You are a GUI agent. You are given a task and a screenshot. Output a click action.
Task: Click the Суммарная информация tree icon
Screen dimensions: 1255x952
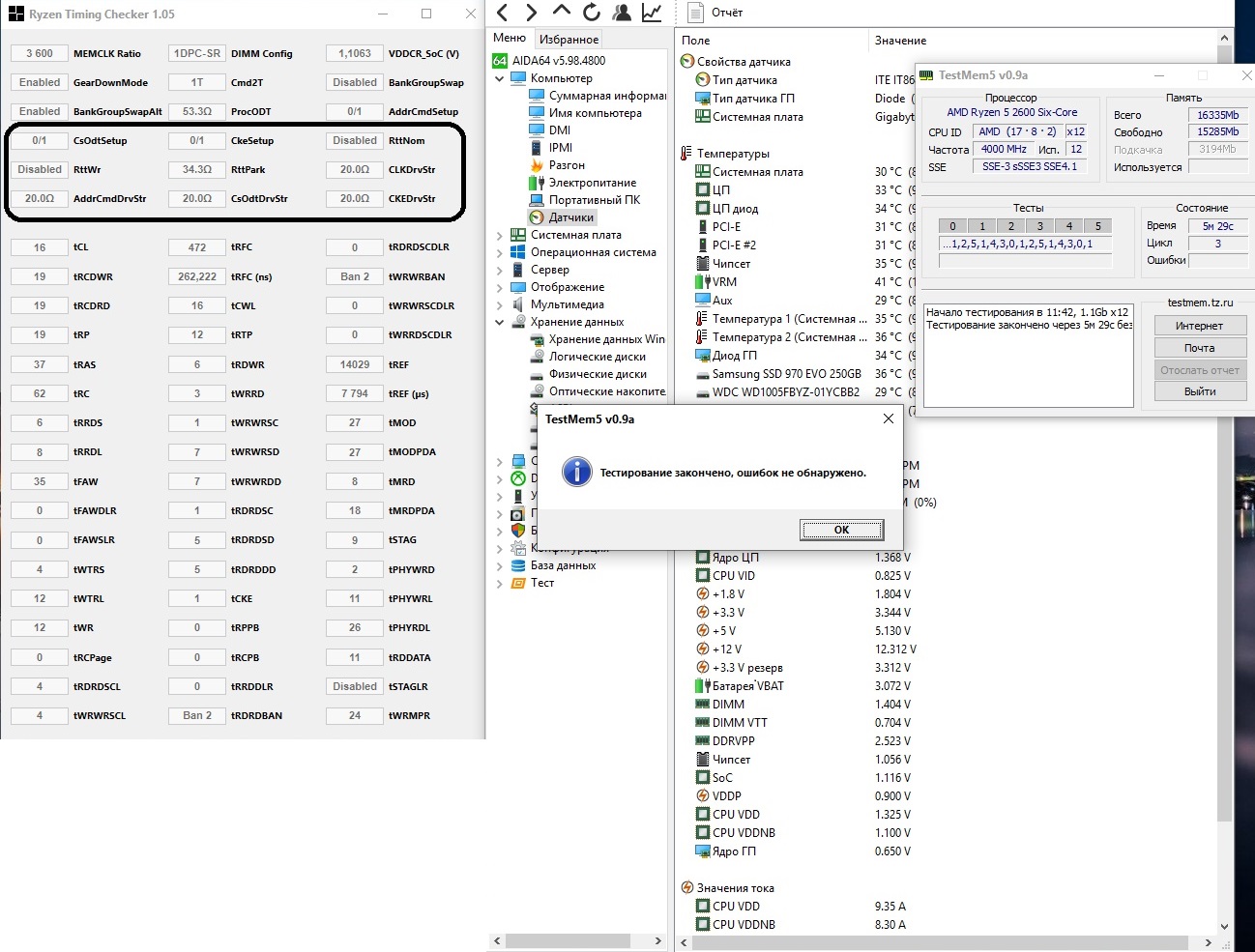pyautogui.click(x=538, y=96)
